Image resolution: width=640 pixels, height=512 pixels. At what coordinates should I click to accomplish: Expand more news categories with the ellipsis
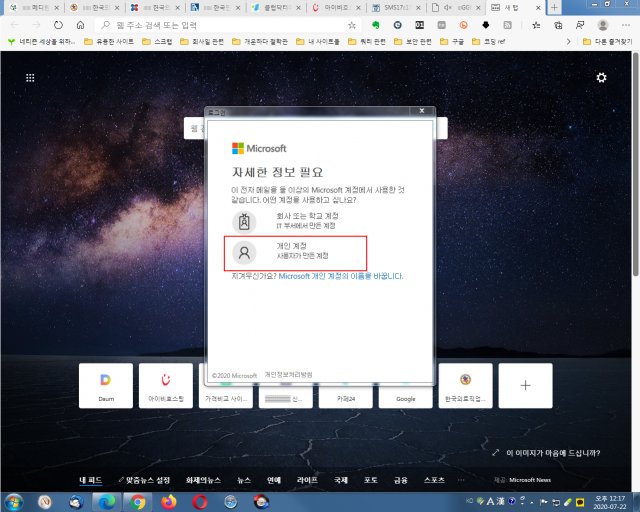tap(461, 480)
